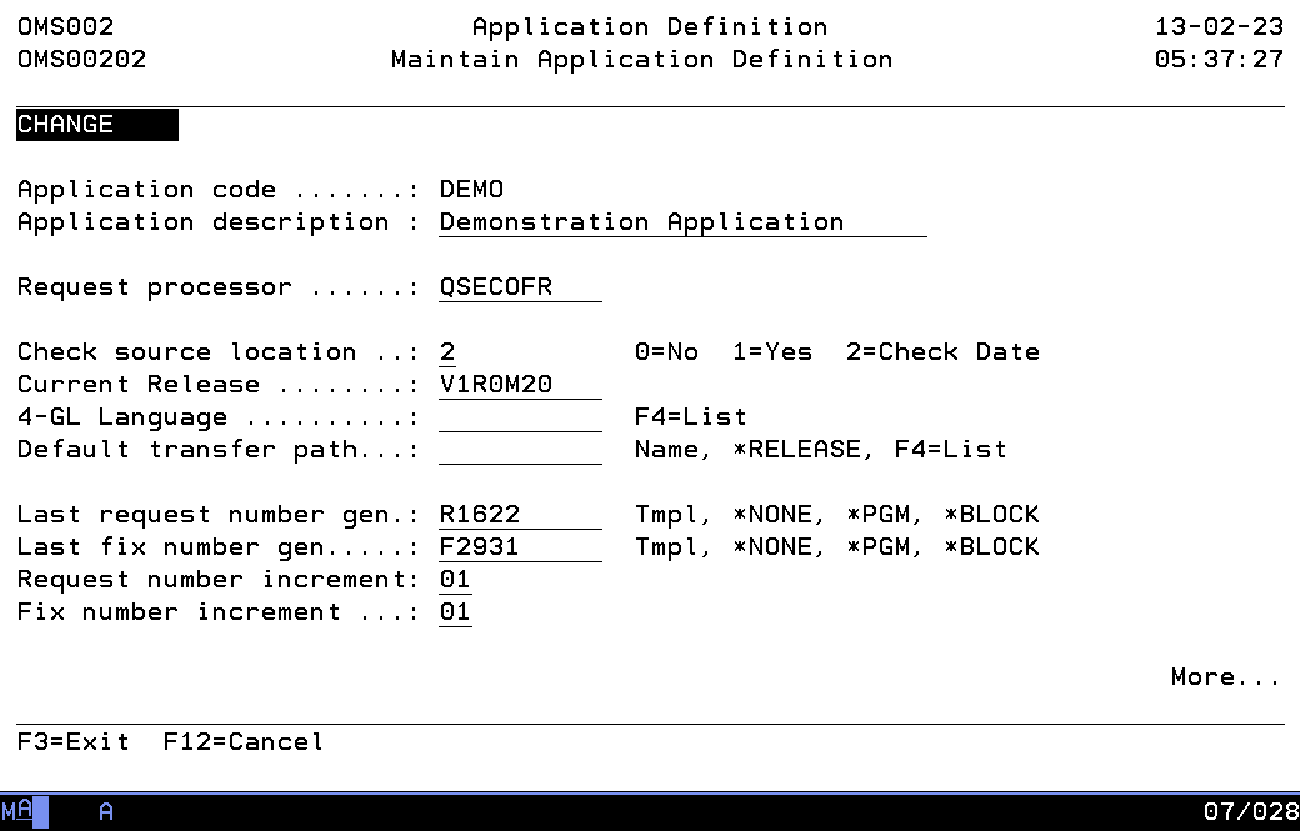The image size is (1307, 838).
Task: Click the Application description input field
Action: 682,222
